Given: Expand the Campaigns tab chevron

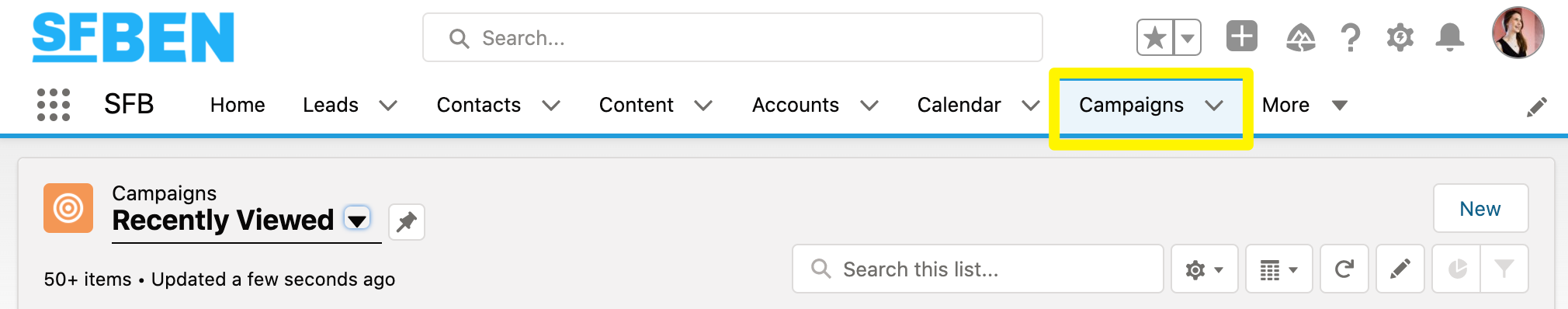Looking at the screenshot, I should tap(1214, 106).
